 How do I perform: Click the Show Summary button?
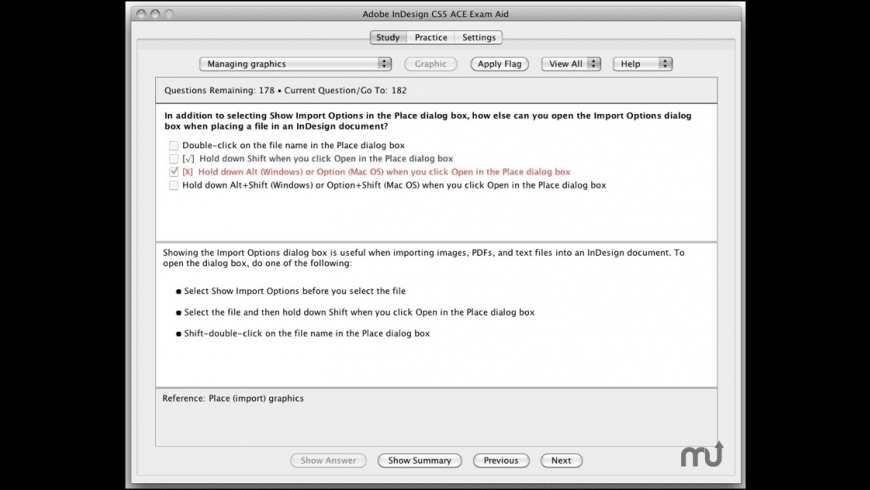419,461
